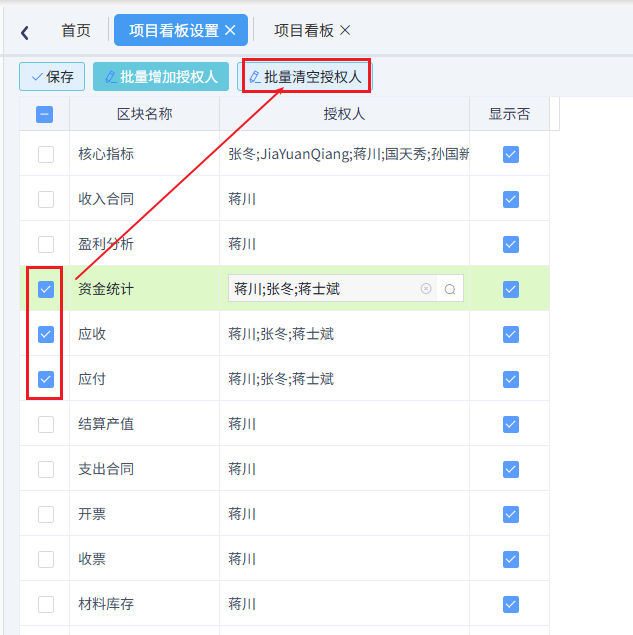Click 授权人 cell 蒋川 in 开票 row

[344, 514]
